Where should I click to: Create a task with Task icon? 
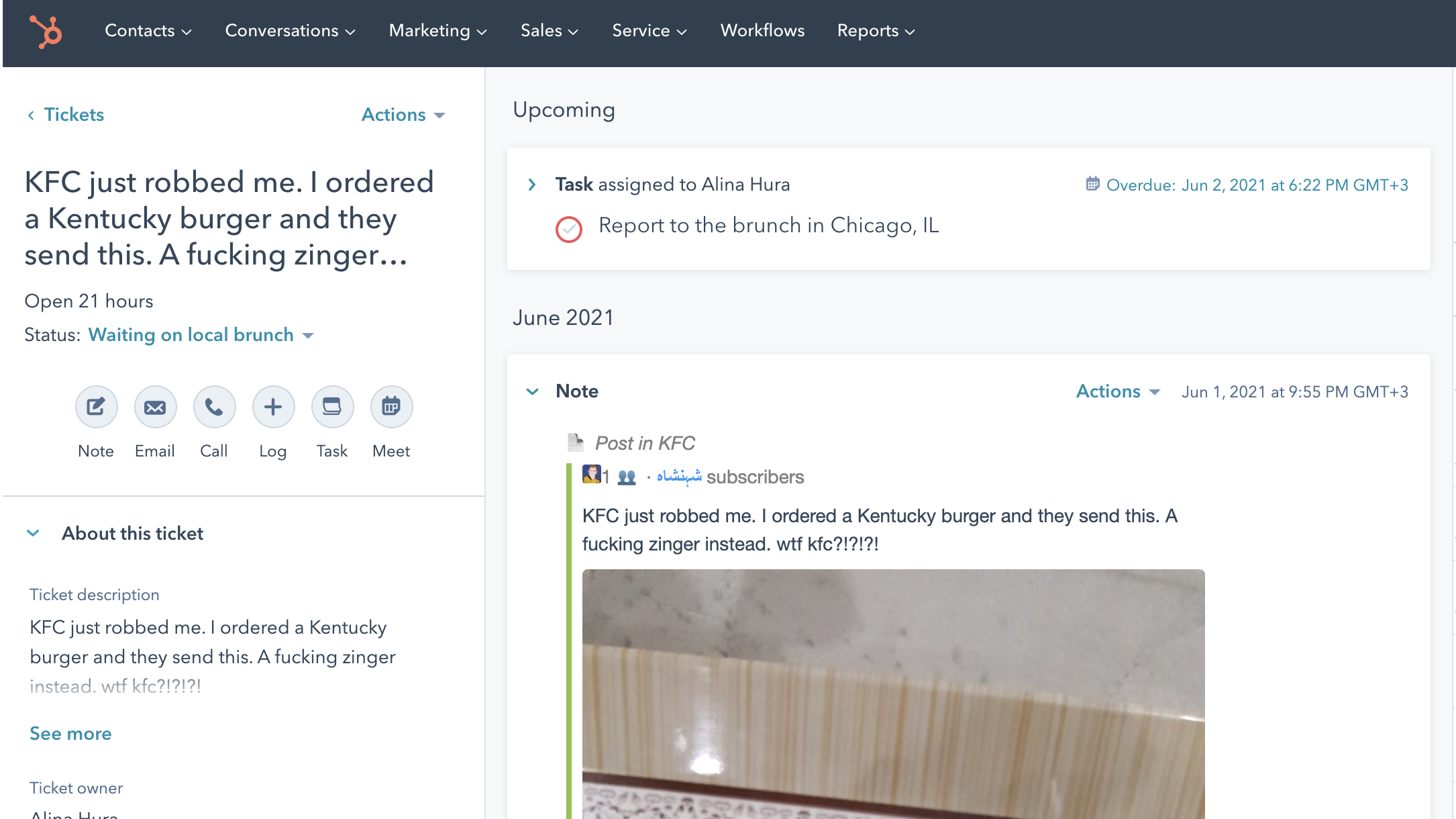tap(332, 407)
